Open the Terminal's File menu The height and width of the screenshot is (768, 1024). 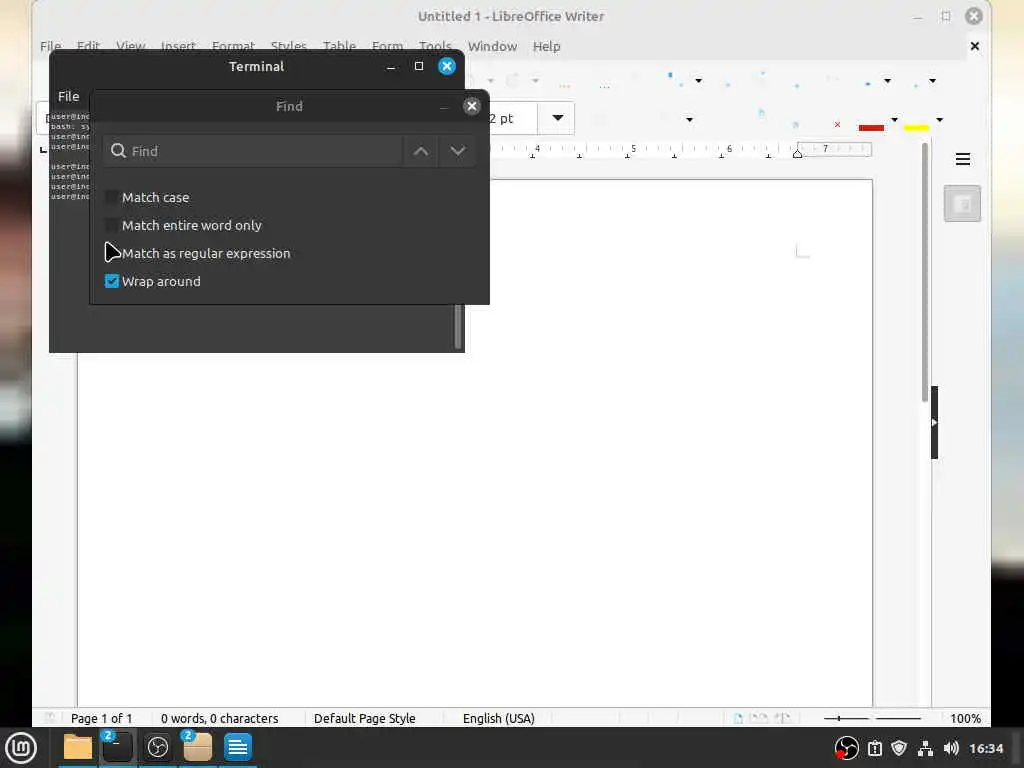[69, 97]
